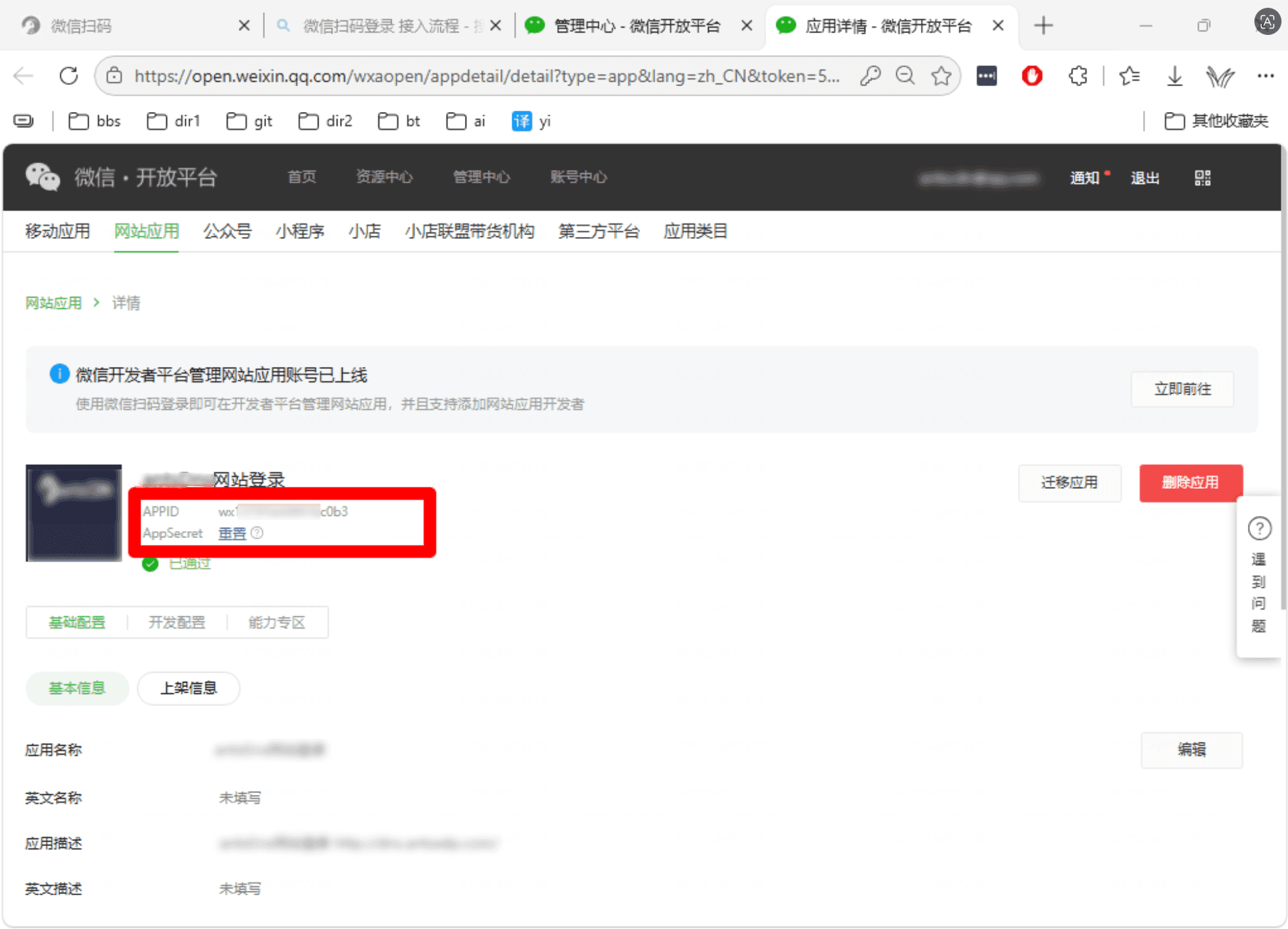The width and height of the screenshot is (1288, 929).
Task: Select the 小程序 tab
Action: (300, 231)
